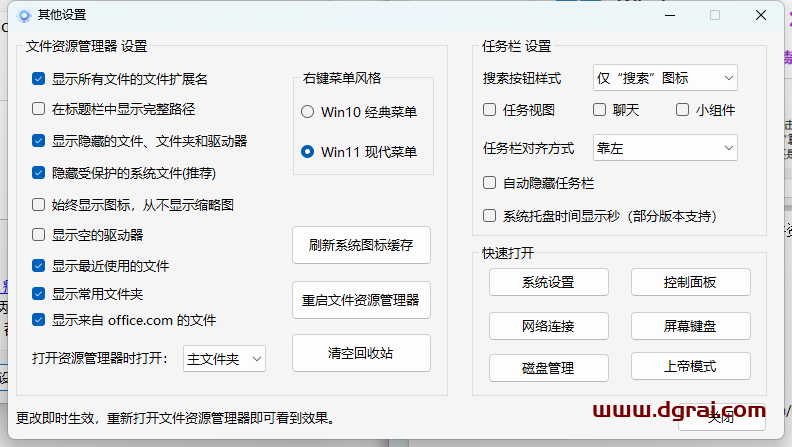This screenshot has width=792, height=447.
Task: Open 控制面板 quick launch button
Action: click(690, 282)
